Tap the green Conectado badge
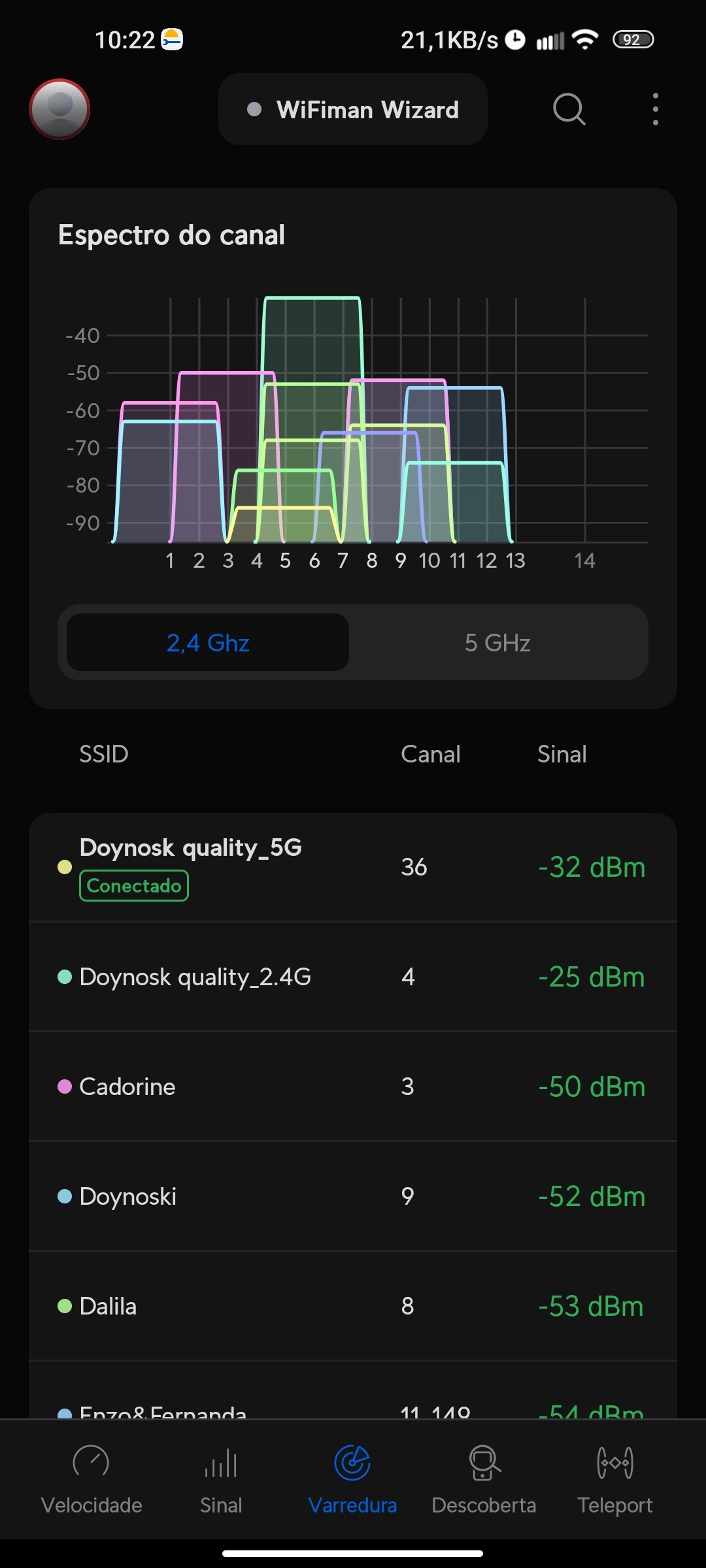The width and height of the screenshot is (706, 1568). click(134, 886)
